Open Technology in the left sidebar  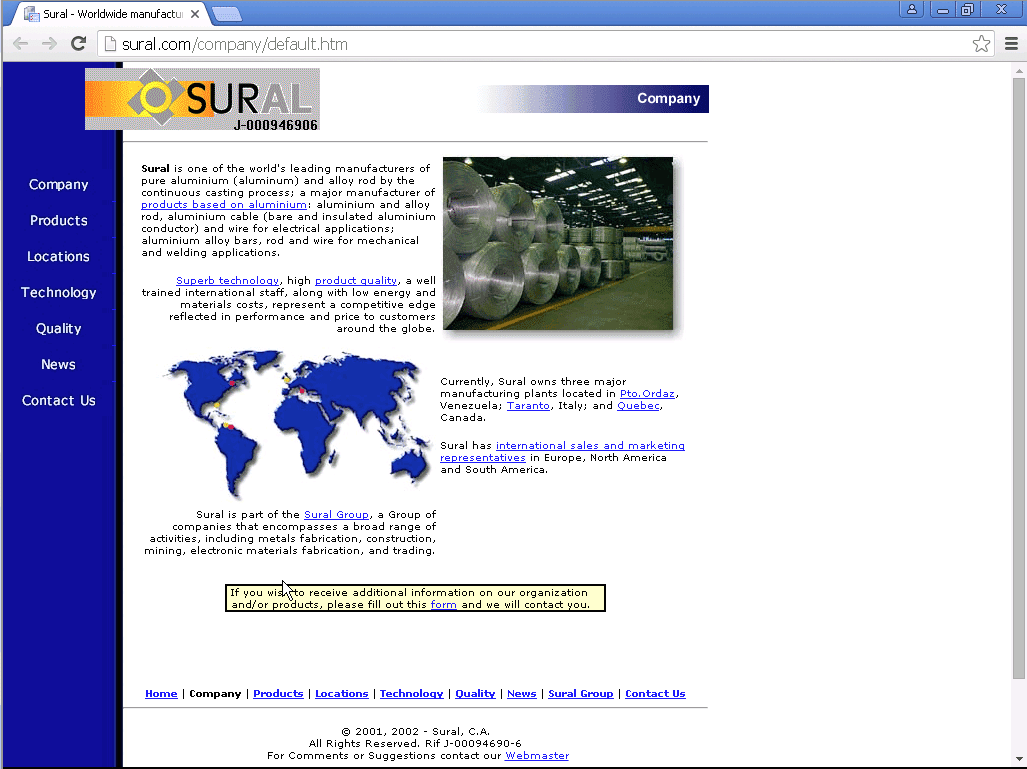pos(58,293)
